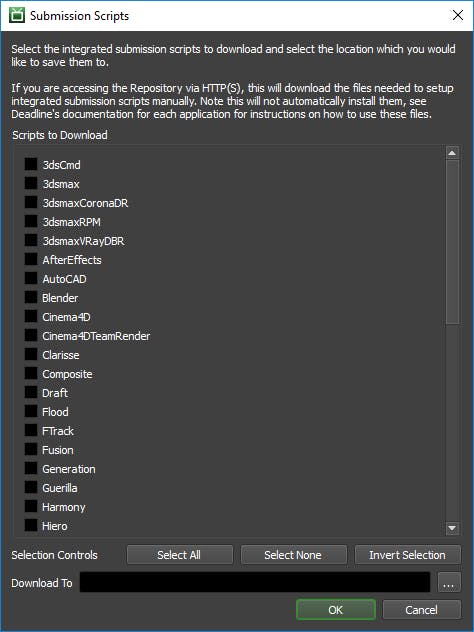Click the scroll down arrow in script list
Screen dimensions: 474x632
click(452, 528)
